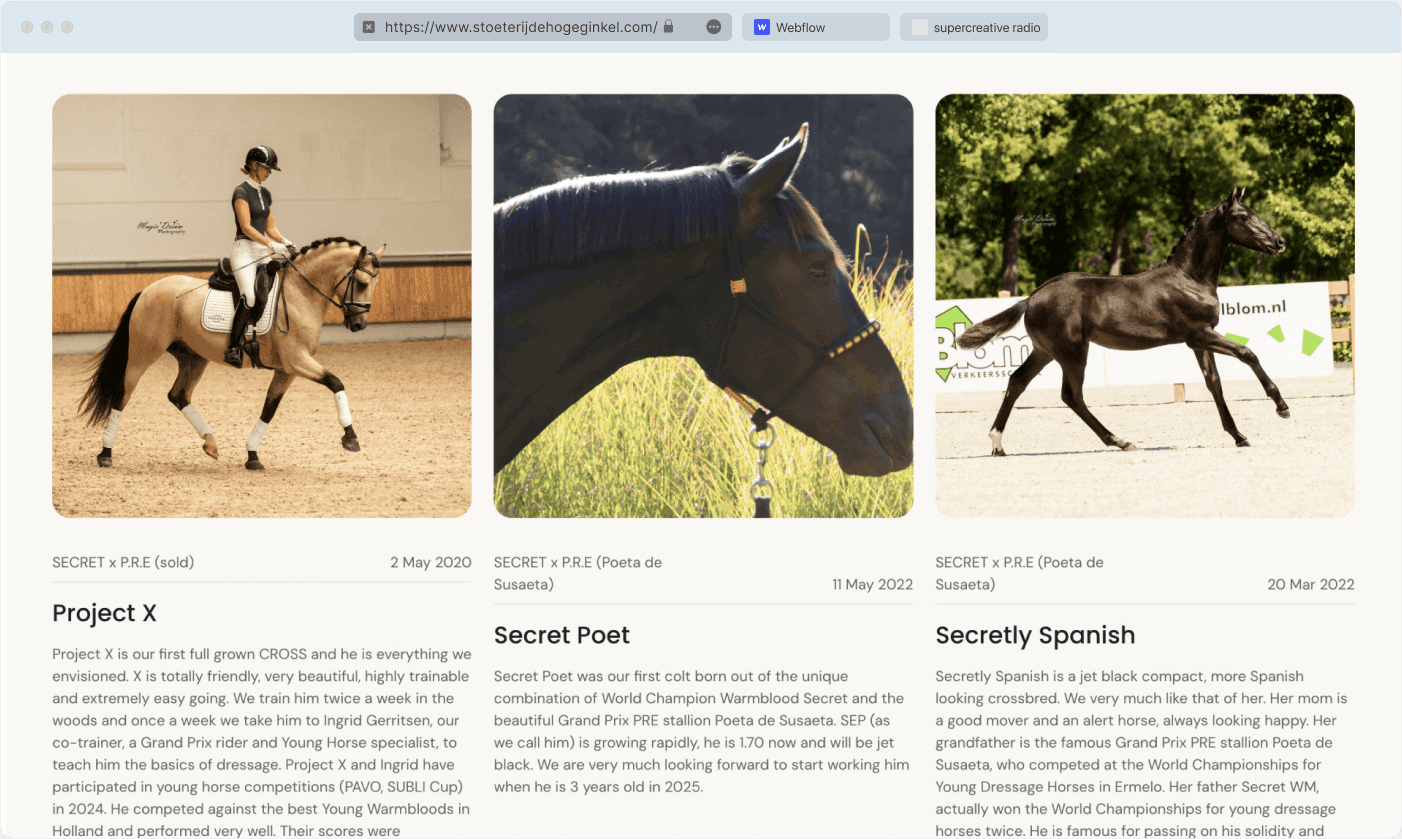Click the 11 May 2022 date

pyautogui.click(x=872, y=584)
